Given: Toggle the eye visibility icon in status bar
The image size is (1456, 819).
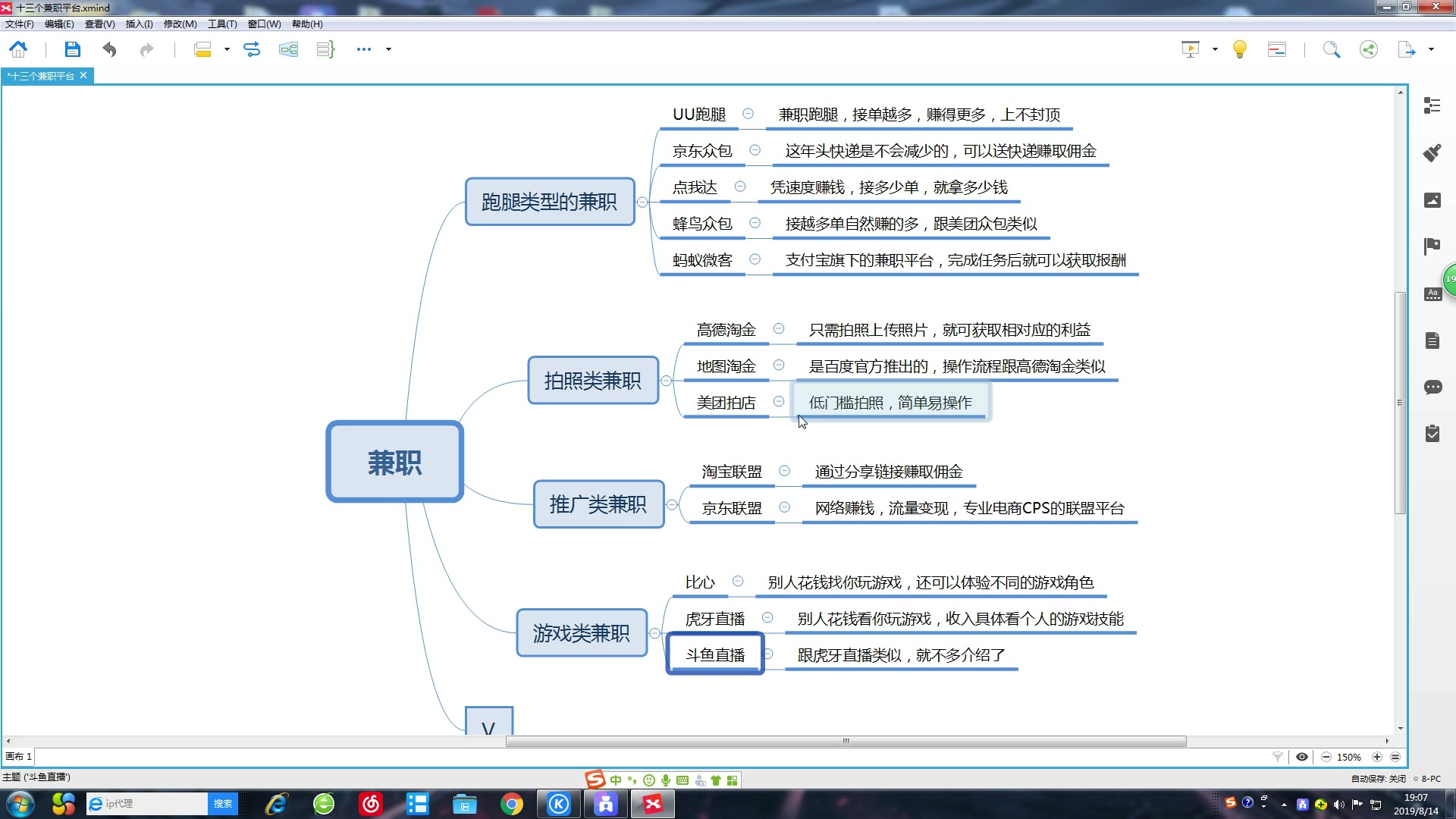Looking at the screenshot, I should (1302, 757).
